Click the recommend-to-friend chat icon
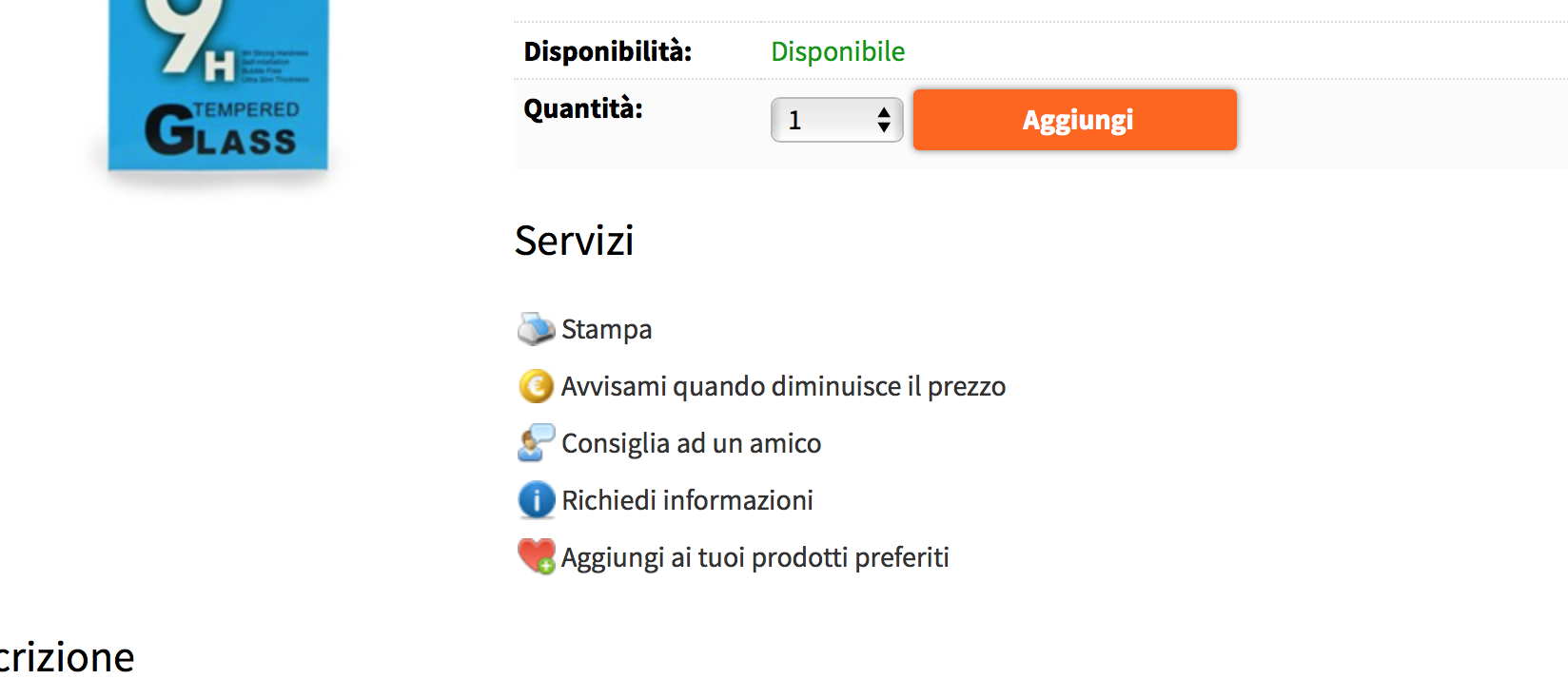The height and width of the screenshot is (679, 1568). pos(536,443)
